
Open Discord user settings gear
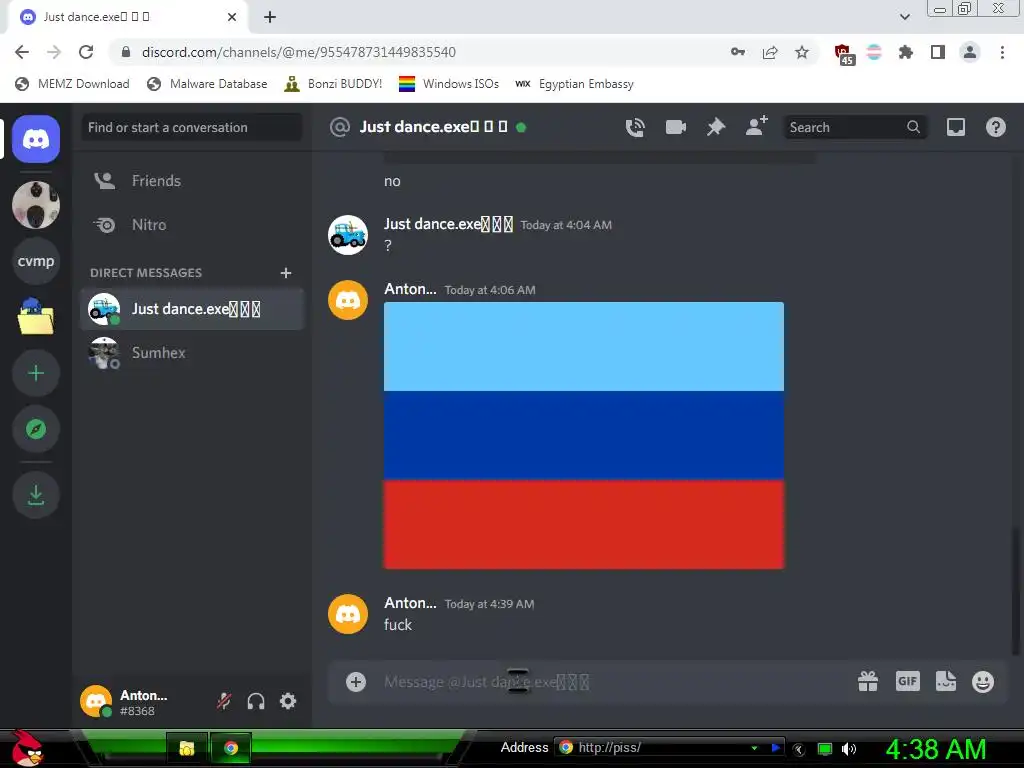(x=288, y=701)
